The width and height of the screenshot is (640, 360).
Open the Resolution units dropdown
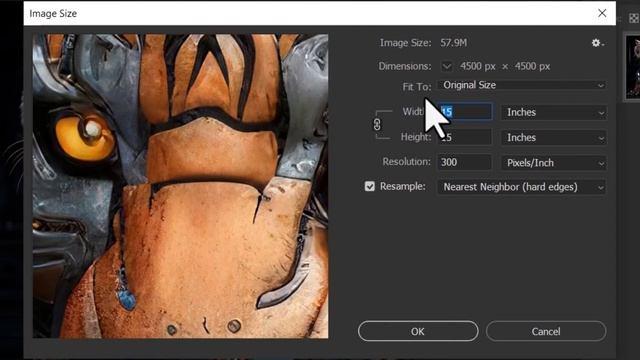click(554, 163)
